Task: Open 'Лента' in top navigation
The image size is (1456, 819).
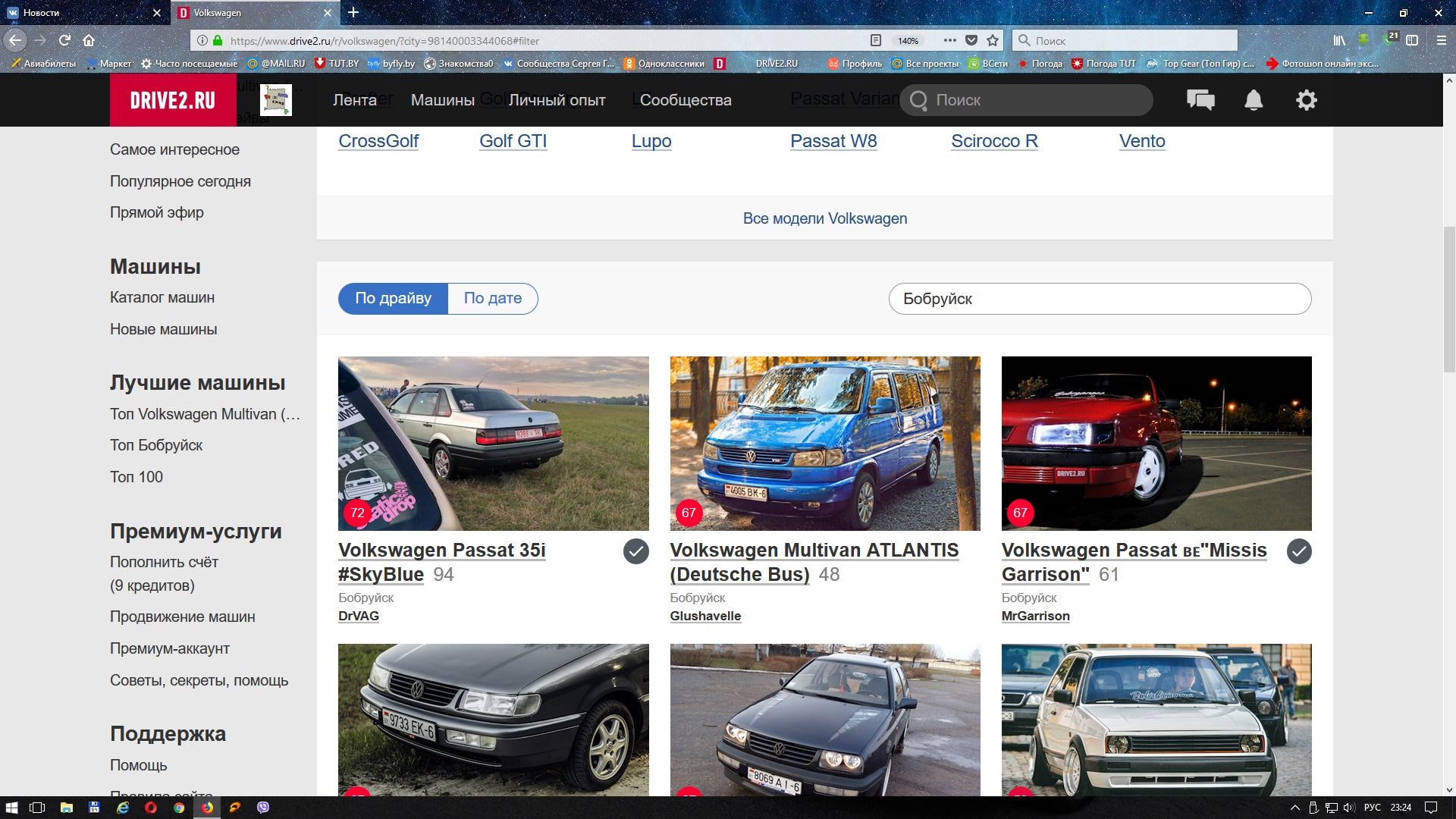Action: coord(355,100)
